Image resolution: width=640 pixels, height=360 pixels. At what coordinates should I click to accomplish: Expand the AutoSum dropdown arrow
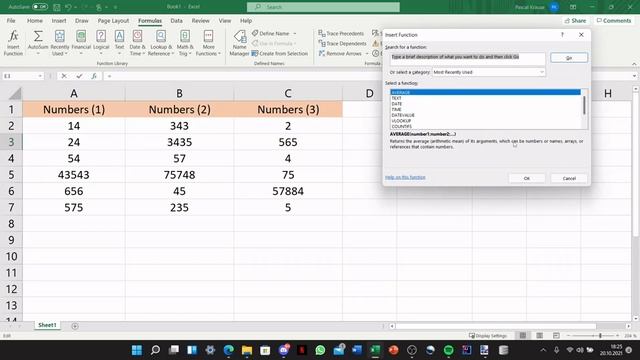coord(38,53)
